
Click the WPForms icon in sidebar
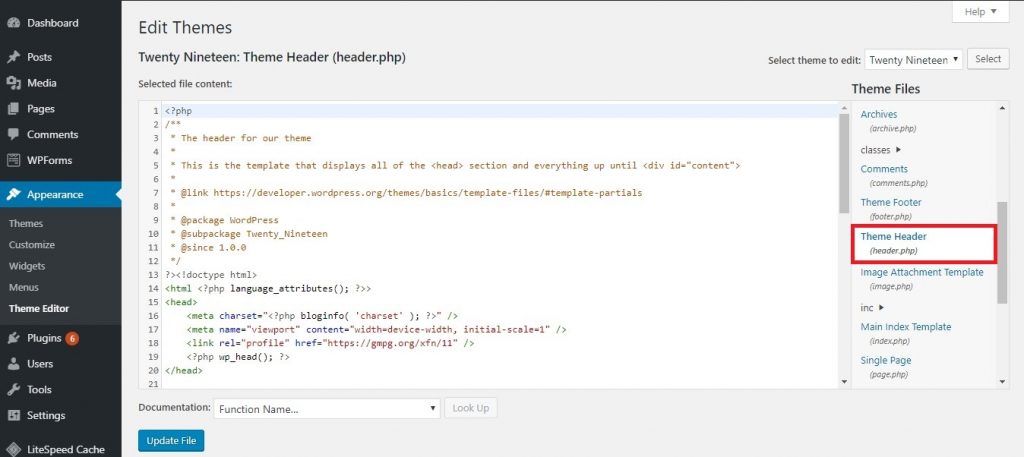point(13,160)
